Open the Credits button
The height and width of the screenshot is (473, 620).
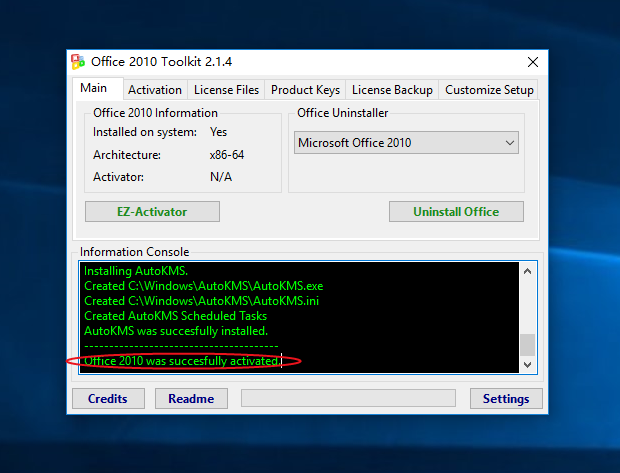click(108, 399)
